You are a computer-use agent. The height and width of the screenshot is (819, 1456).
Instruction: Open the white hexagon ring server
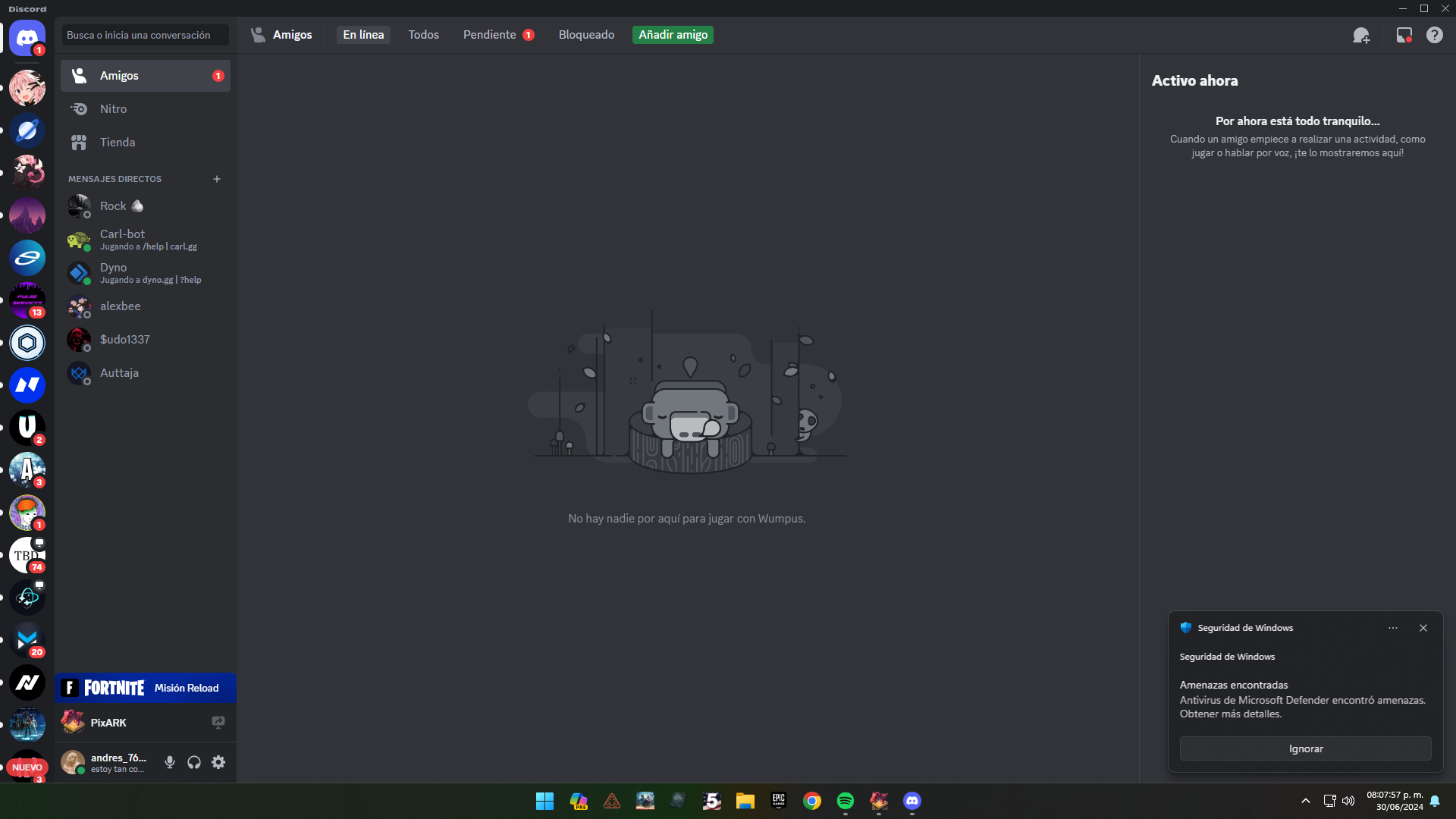tap(27, 343)
